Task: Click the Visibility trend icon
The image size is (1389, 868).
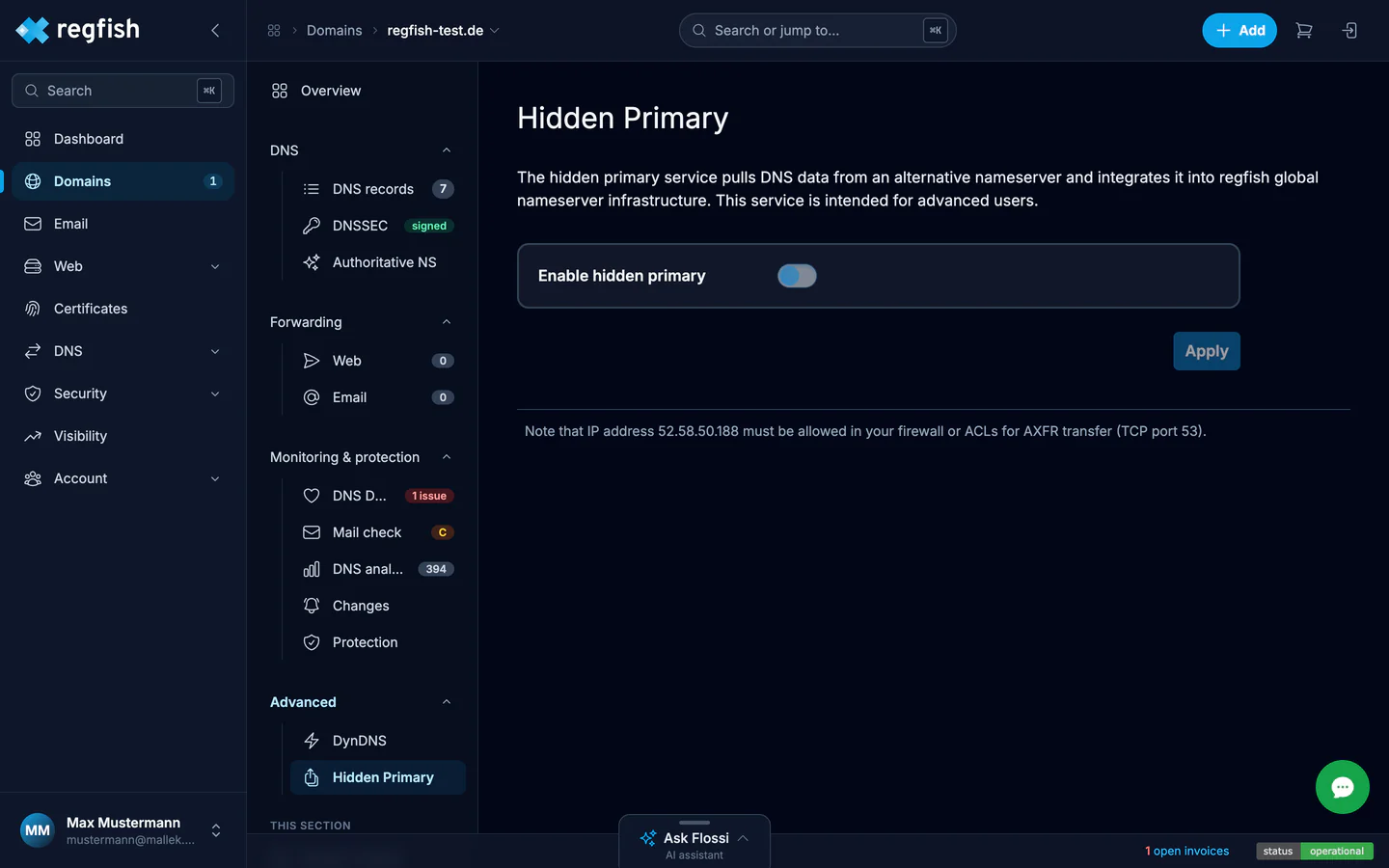Action: [33, 436]
